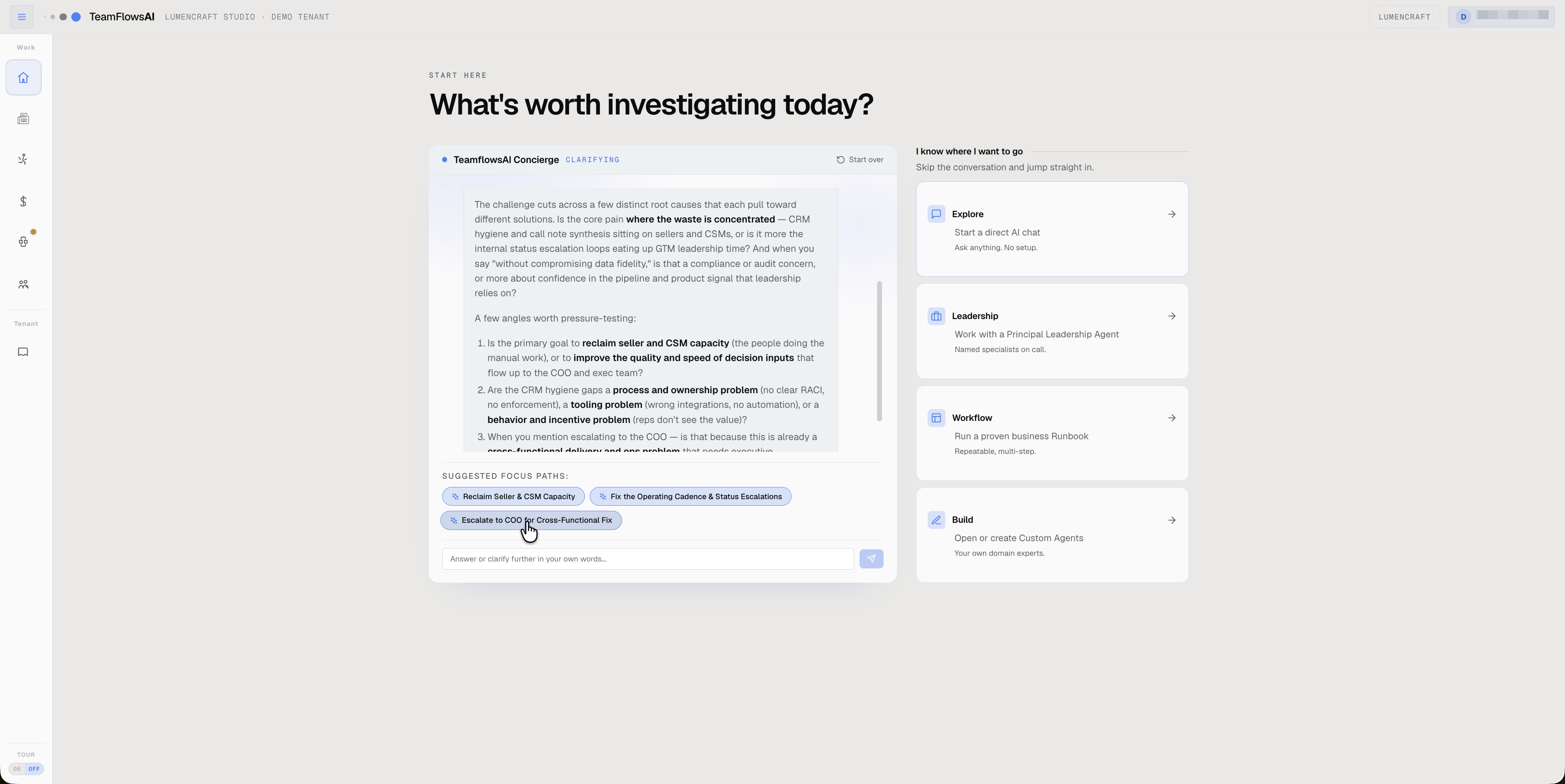Click the Explore chat bubble icon

coord(936,214)
